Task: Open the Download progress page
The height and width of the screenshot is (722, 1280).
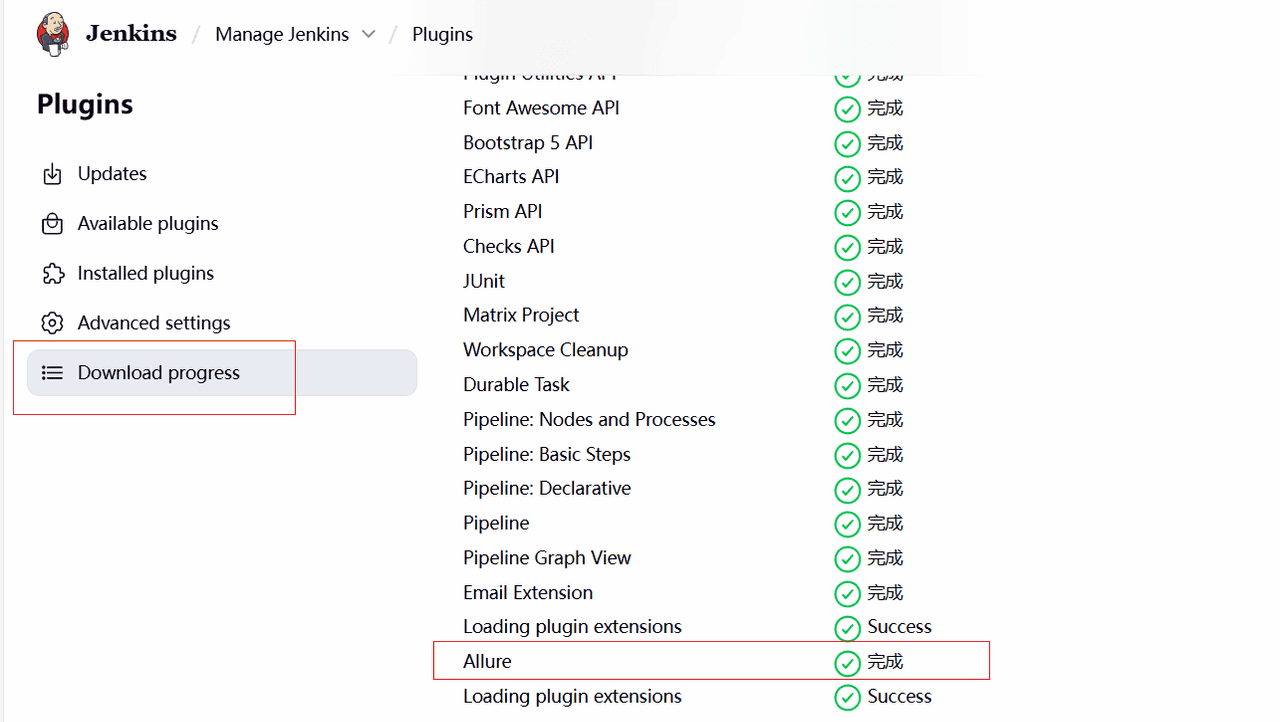Action: (158, 372)
